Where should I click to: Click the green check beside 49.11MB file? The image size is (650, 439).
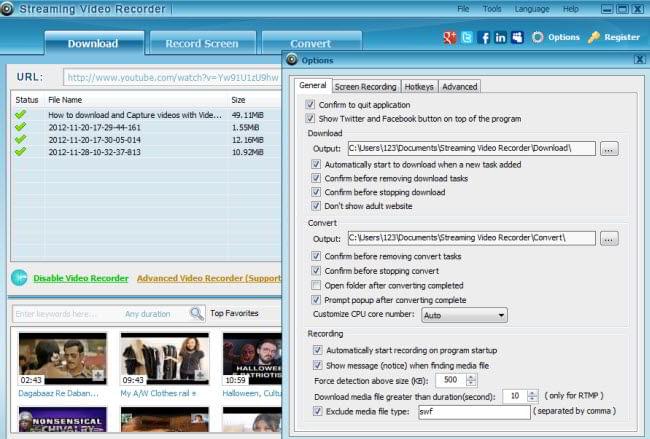coord(20,114)
